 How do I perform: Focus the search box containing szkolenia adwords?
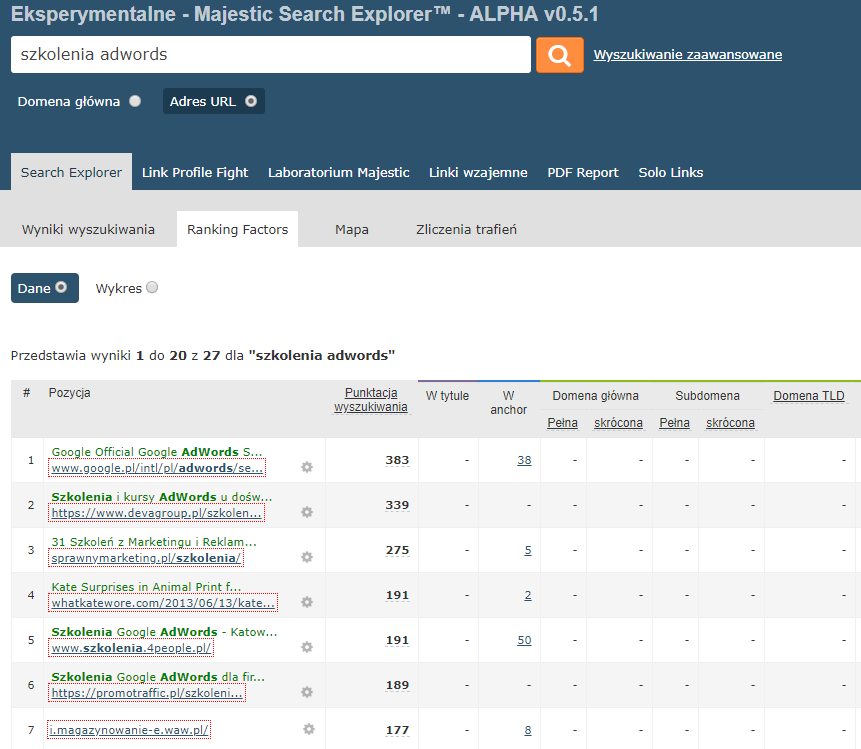tap(271, 54)
